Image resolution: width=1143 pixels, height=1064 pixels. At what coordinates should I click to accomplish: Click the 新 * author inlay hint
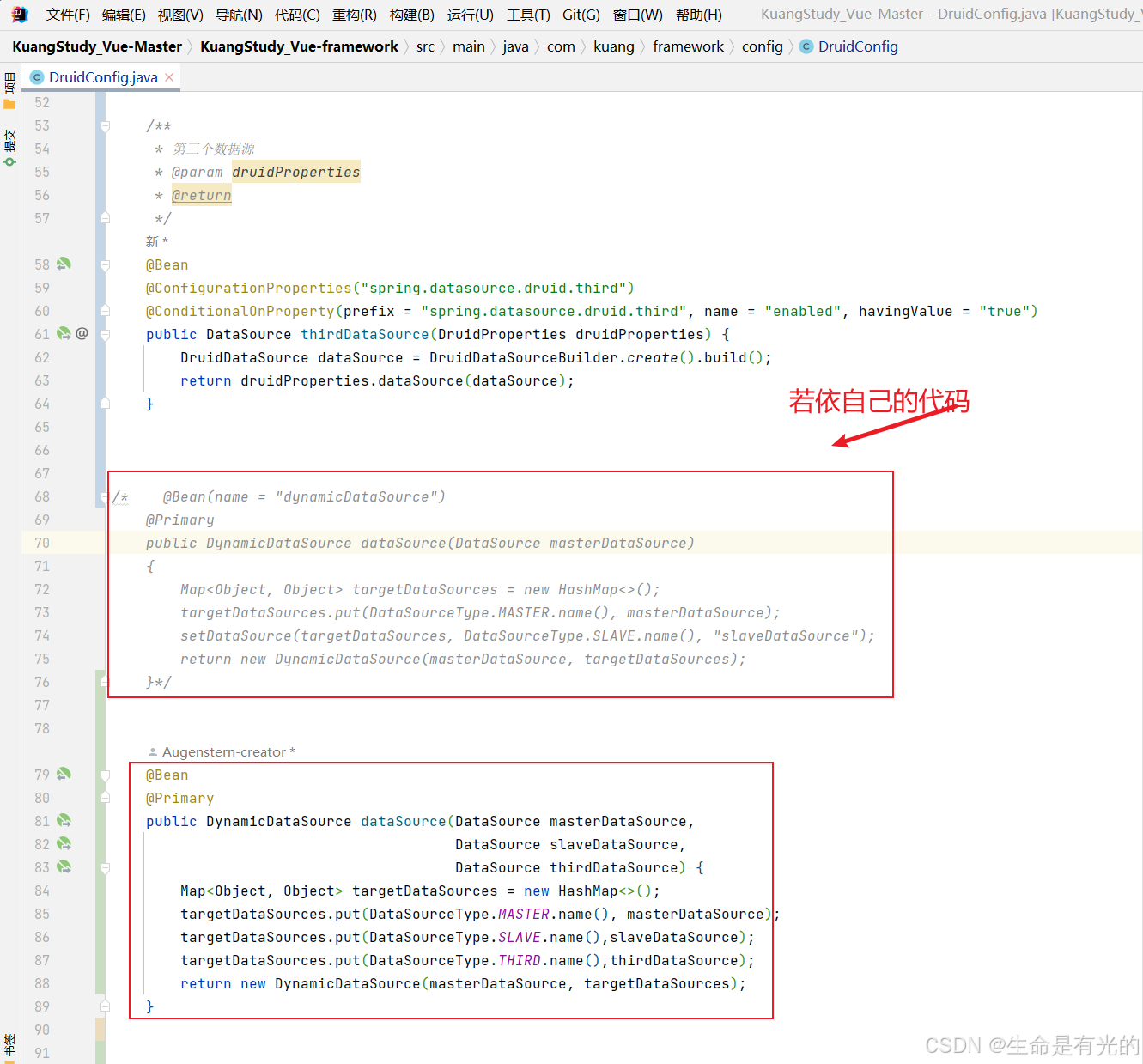(x=157, y=241)
